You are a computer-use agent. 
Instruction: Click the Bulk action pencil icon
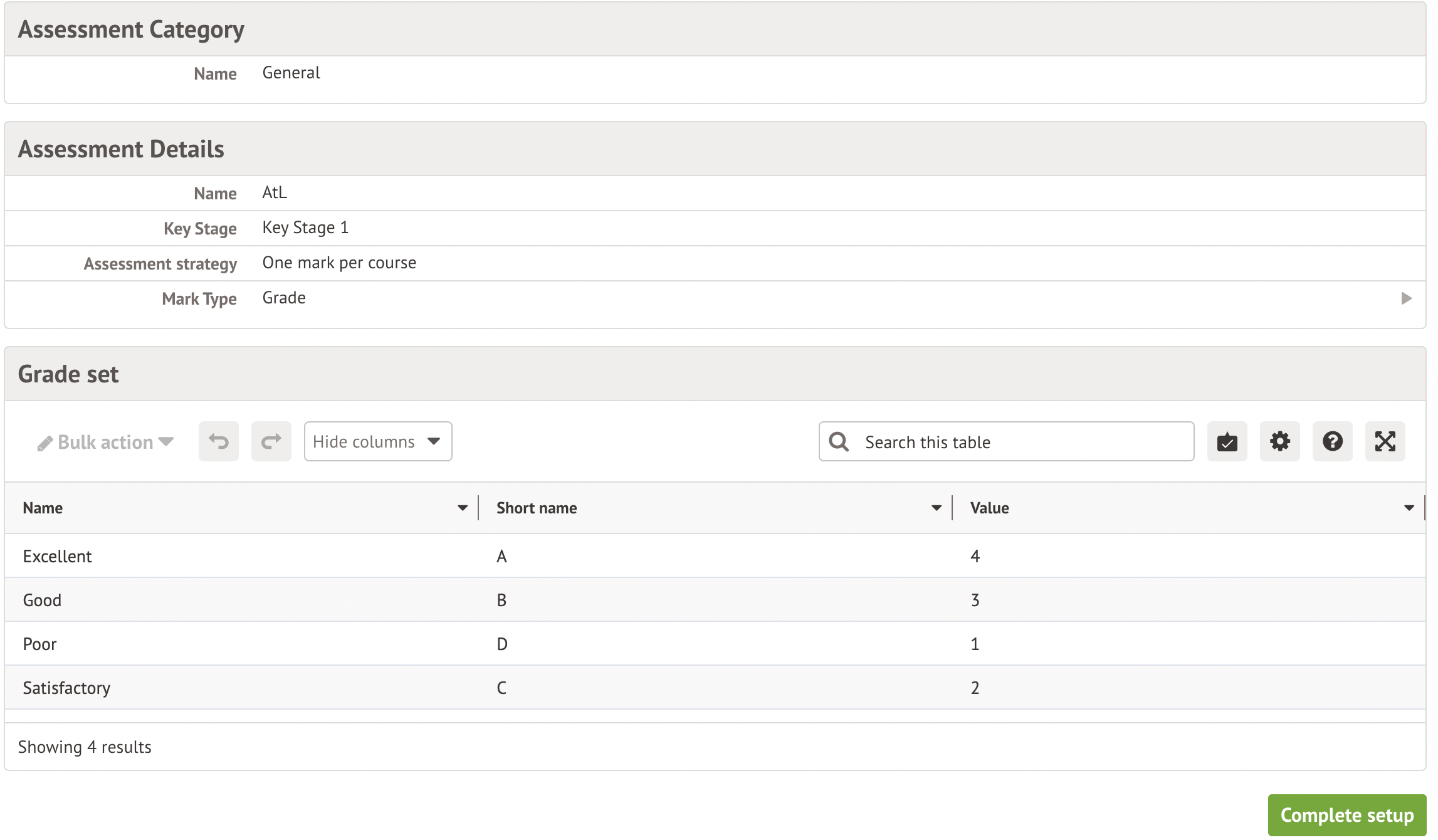point(45,444)
